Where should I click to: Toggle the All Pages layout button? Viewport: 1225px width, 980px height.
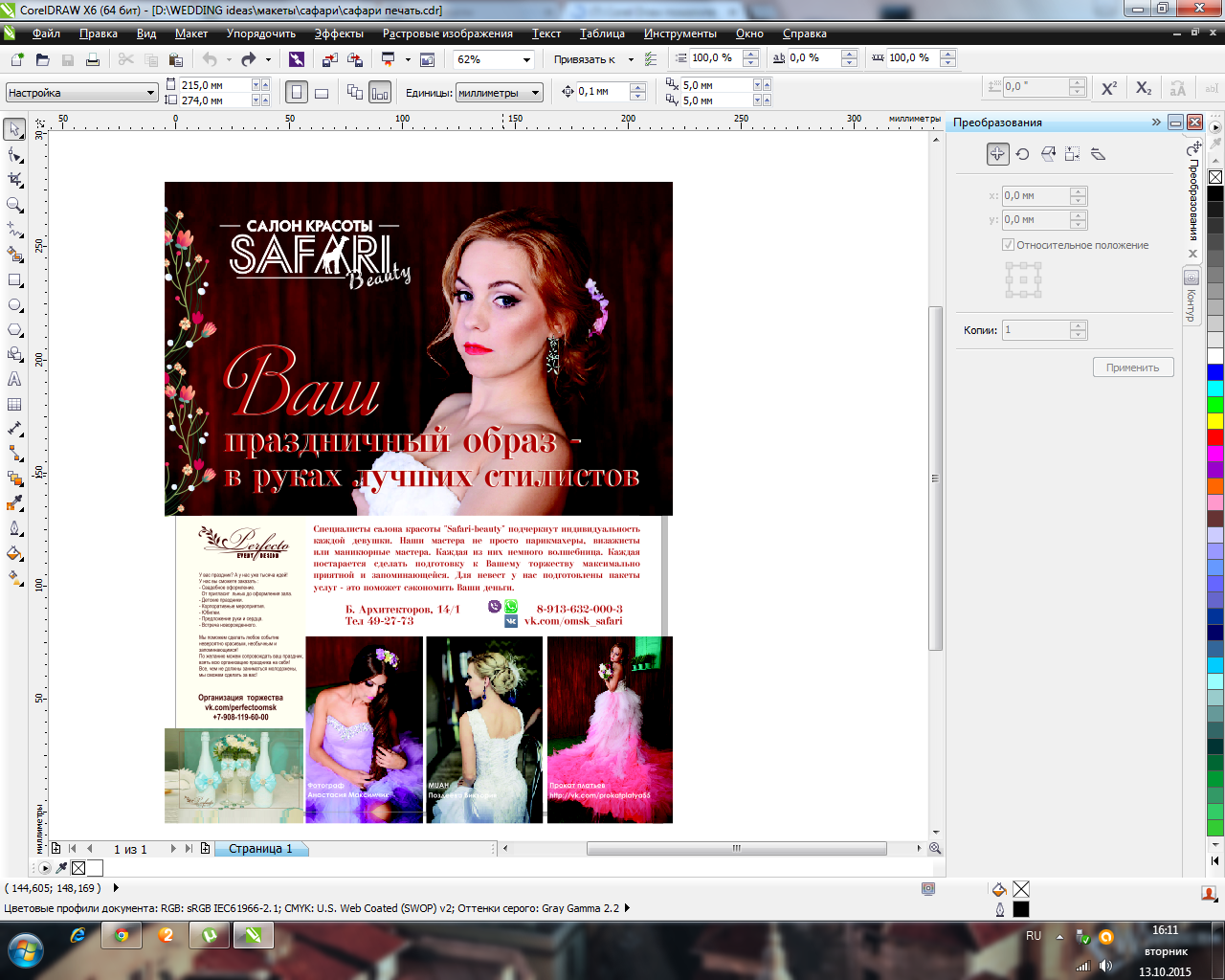pyautogui.click(x=355, y=93)
